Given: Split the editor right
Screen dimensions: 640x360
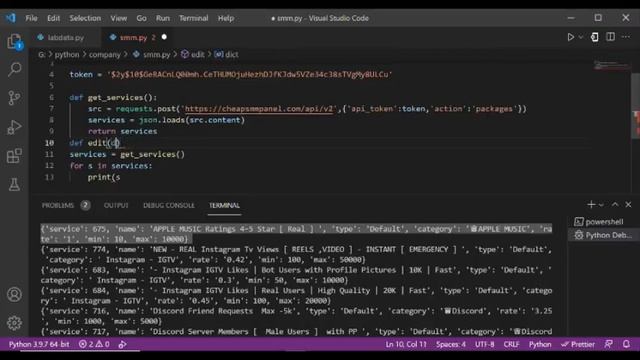Looking at the screenshot, I should (x=610, y=37).
